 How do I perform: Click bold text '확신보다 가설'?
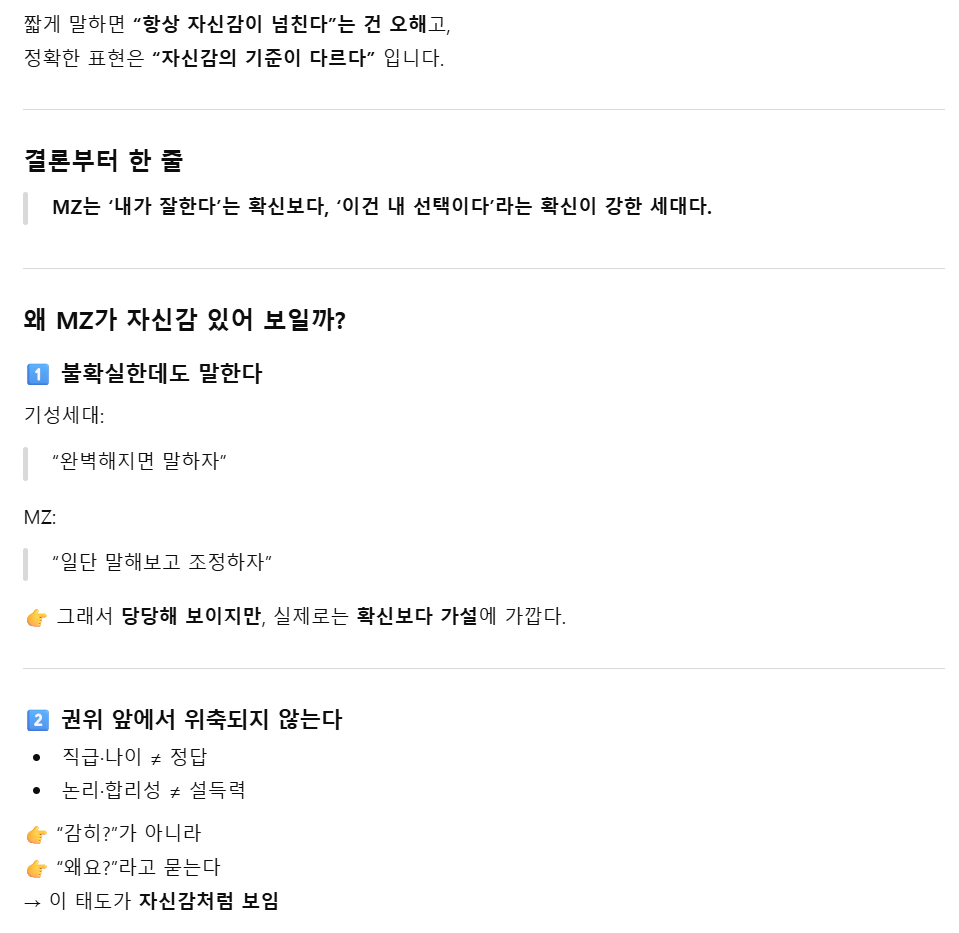point(416,616)
